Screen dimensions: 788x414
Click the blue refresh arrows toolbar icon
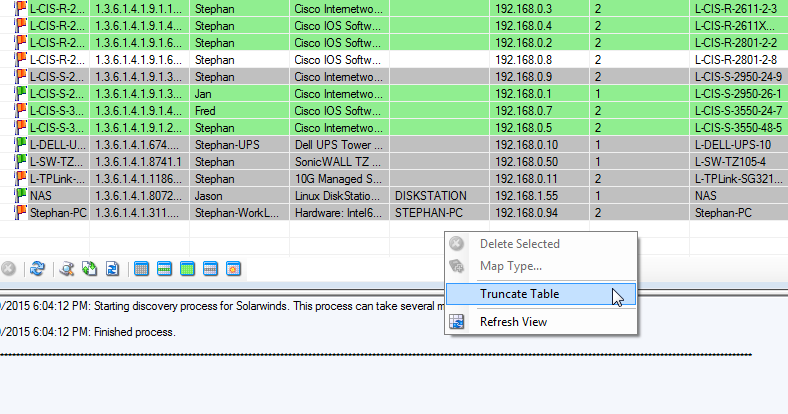tap(37, 268)
